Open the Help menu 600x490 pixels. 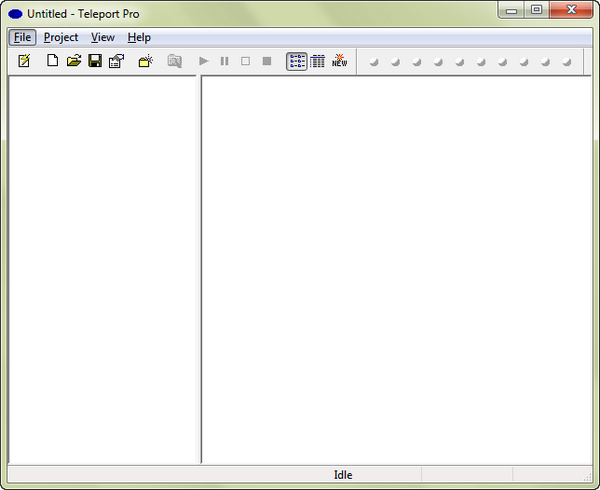click(x=139, y=37)
